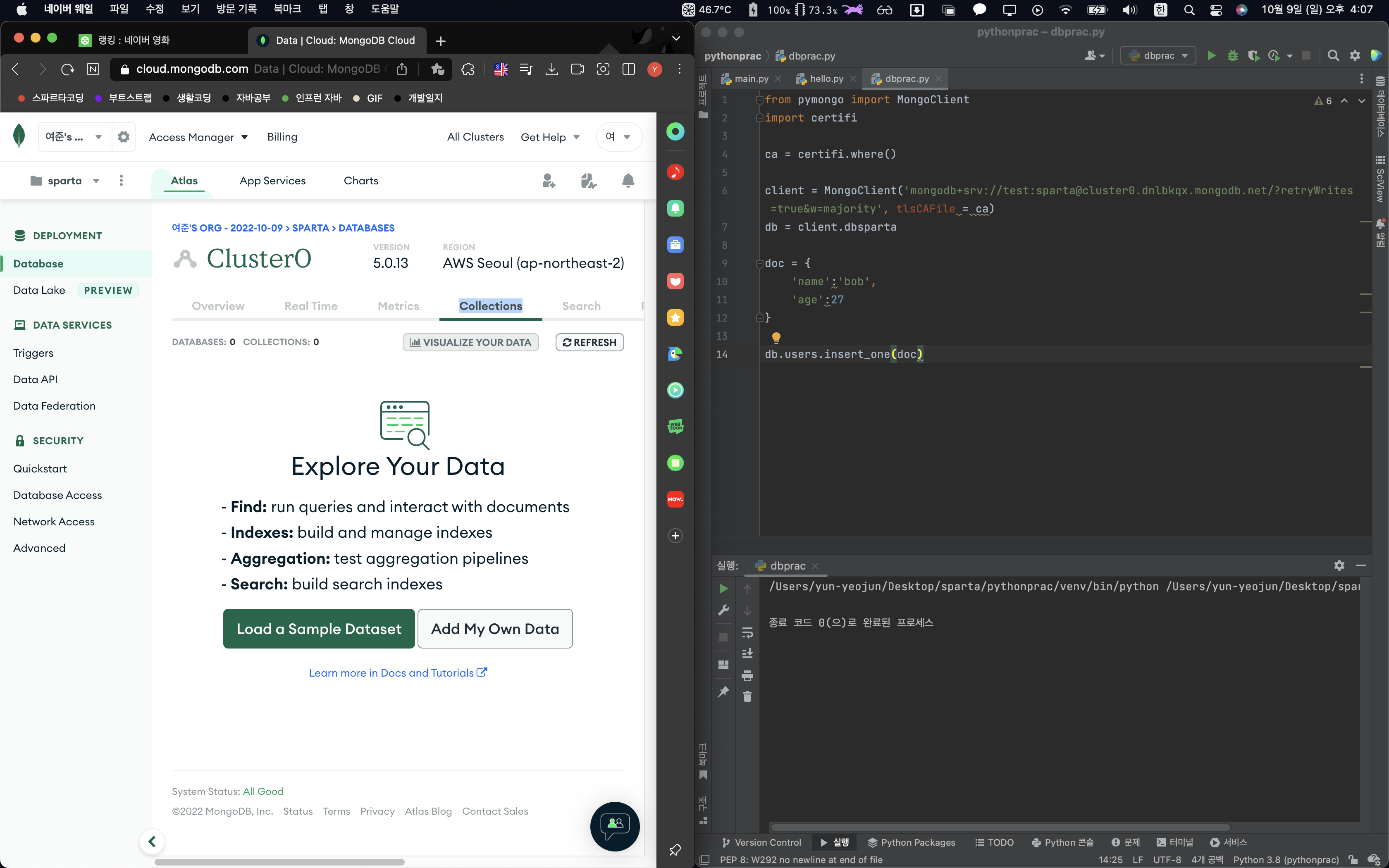This screenshot has width=1389, height=868.
Task: Switch to hello.py editor tab
Action: (x=826, y=79)
